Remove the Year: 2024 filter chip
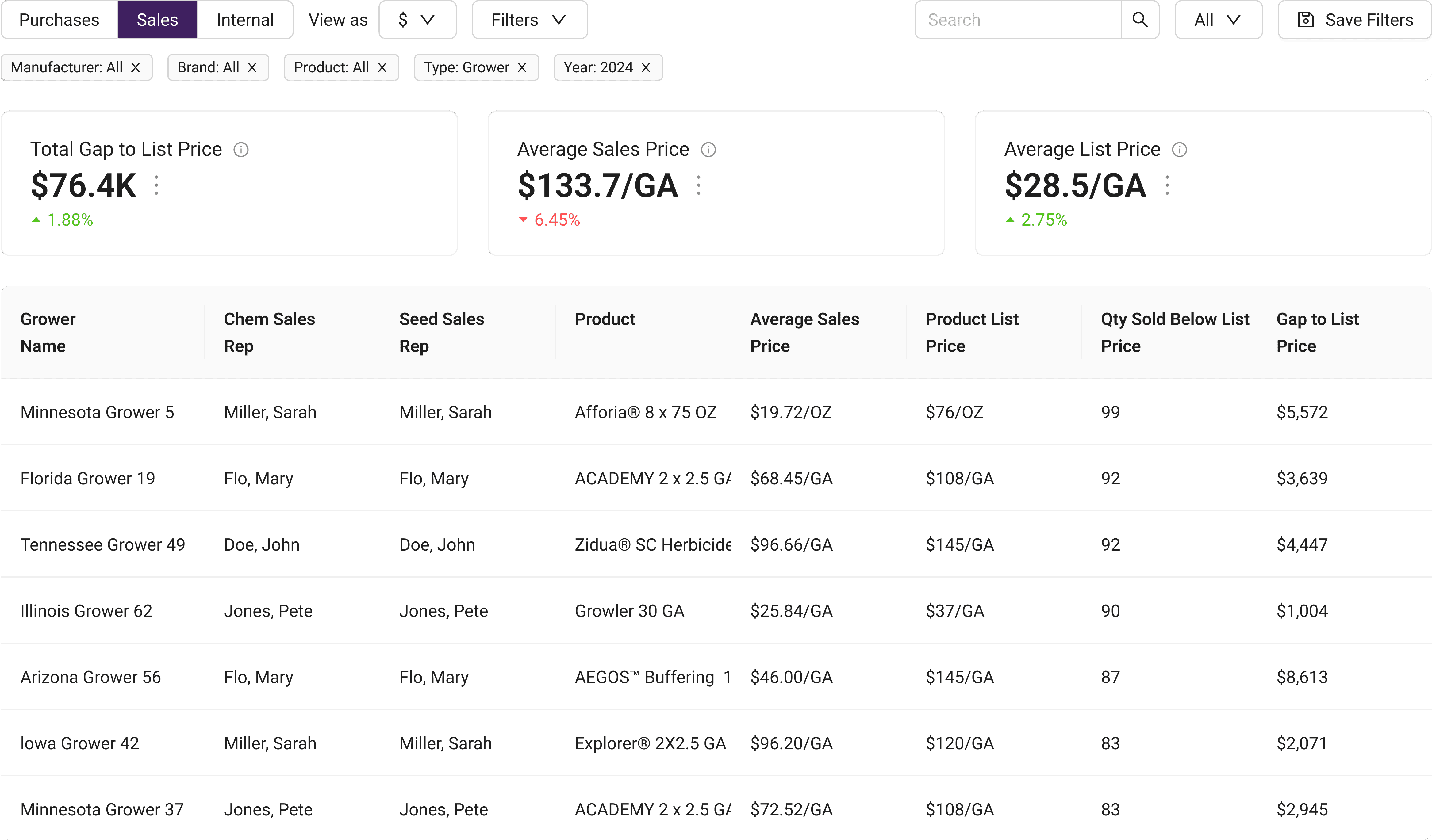Viewport: 1432px width, 840px height. pyautogui.click(x=646, y=67)
